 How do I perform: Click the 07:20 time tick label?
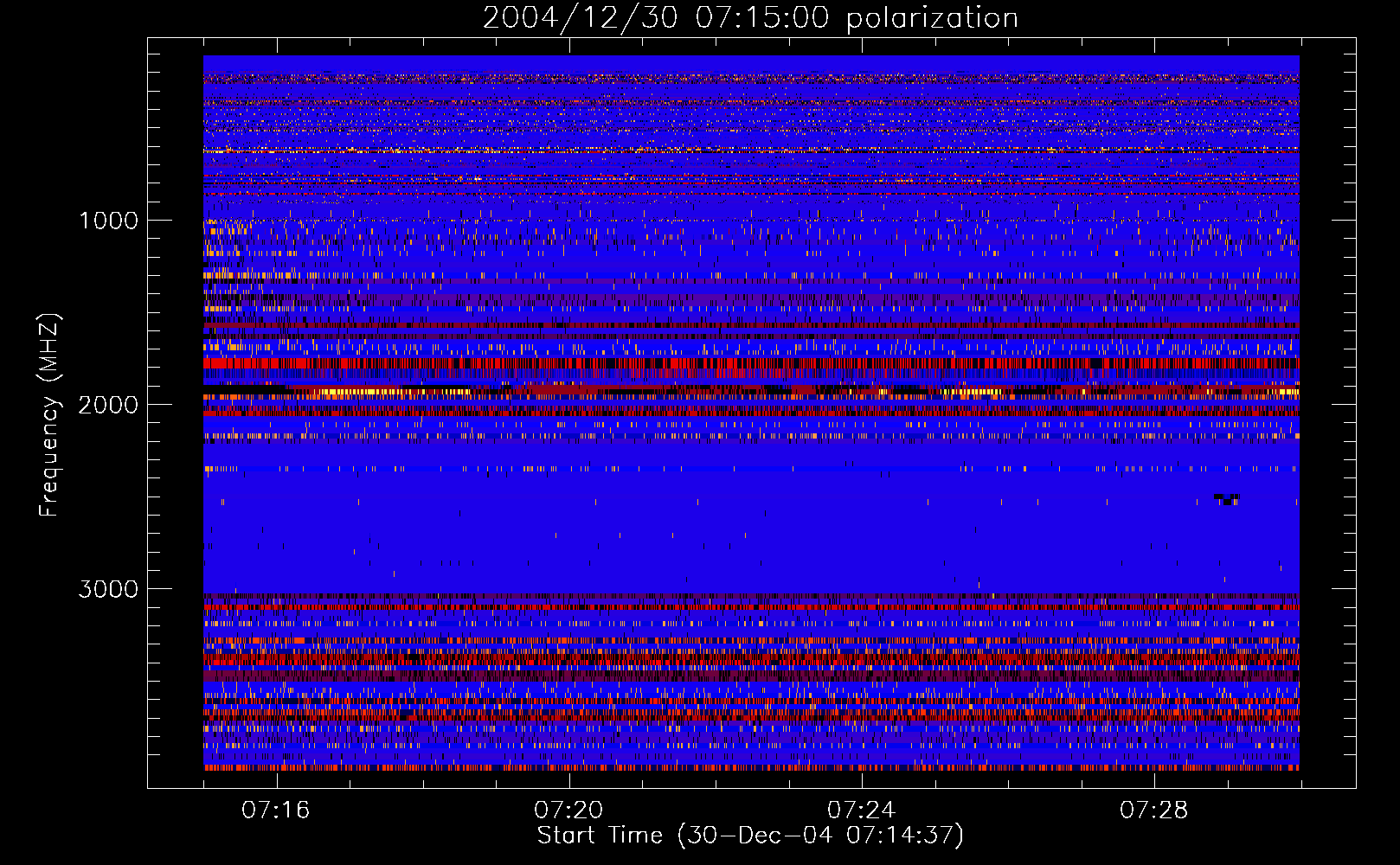(x=568, y=811)
